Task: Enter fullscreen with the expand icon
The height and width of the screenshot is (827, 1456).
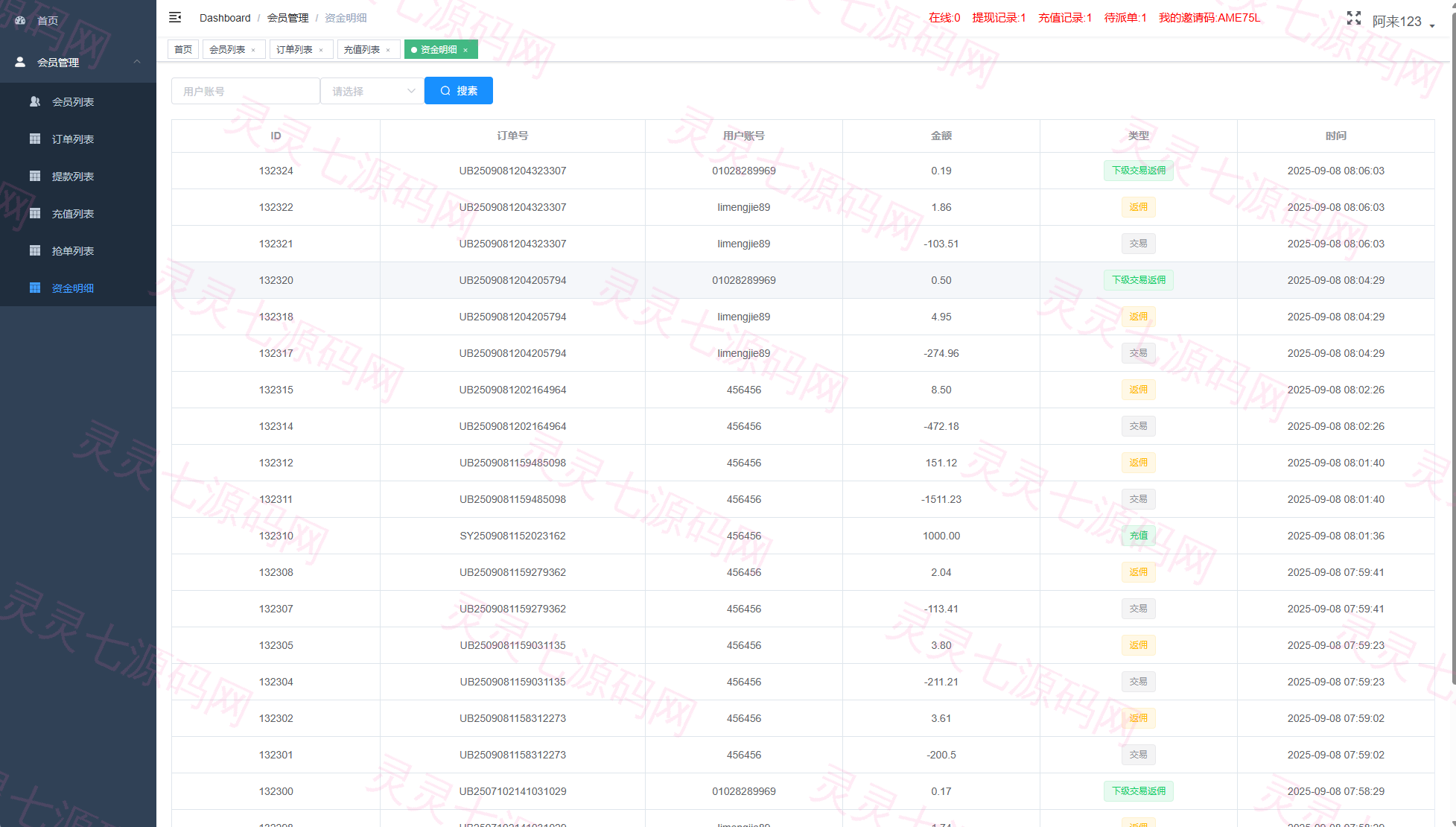Action: tap(1354, 18)
